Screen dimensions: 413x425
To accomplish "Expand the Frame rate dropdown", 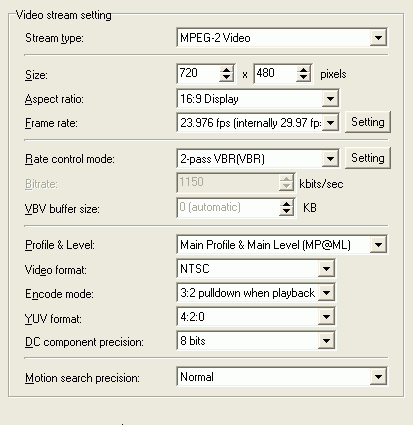I will 330,123.
